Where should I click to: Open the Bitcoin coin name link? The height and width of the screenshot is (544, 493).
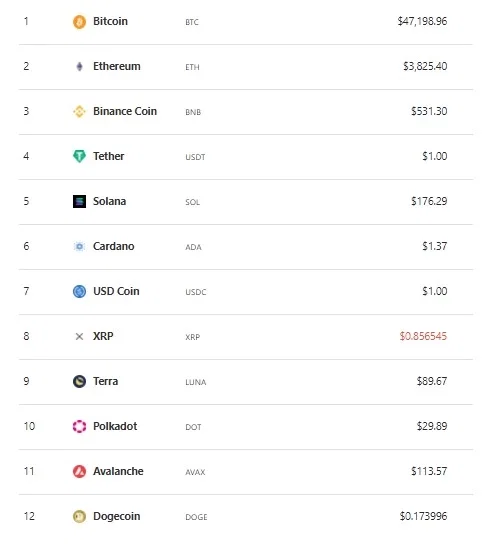(x=110, y=21)
